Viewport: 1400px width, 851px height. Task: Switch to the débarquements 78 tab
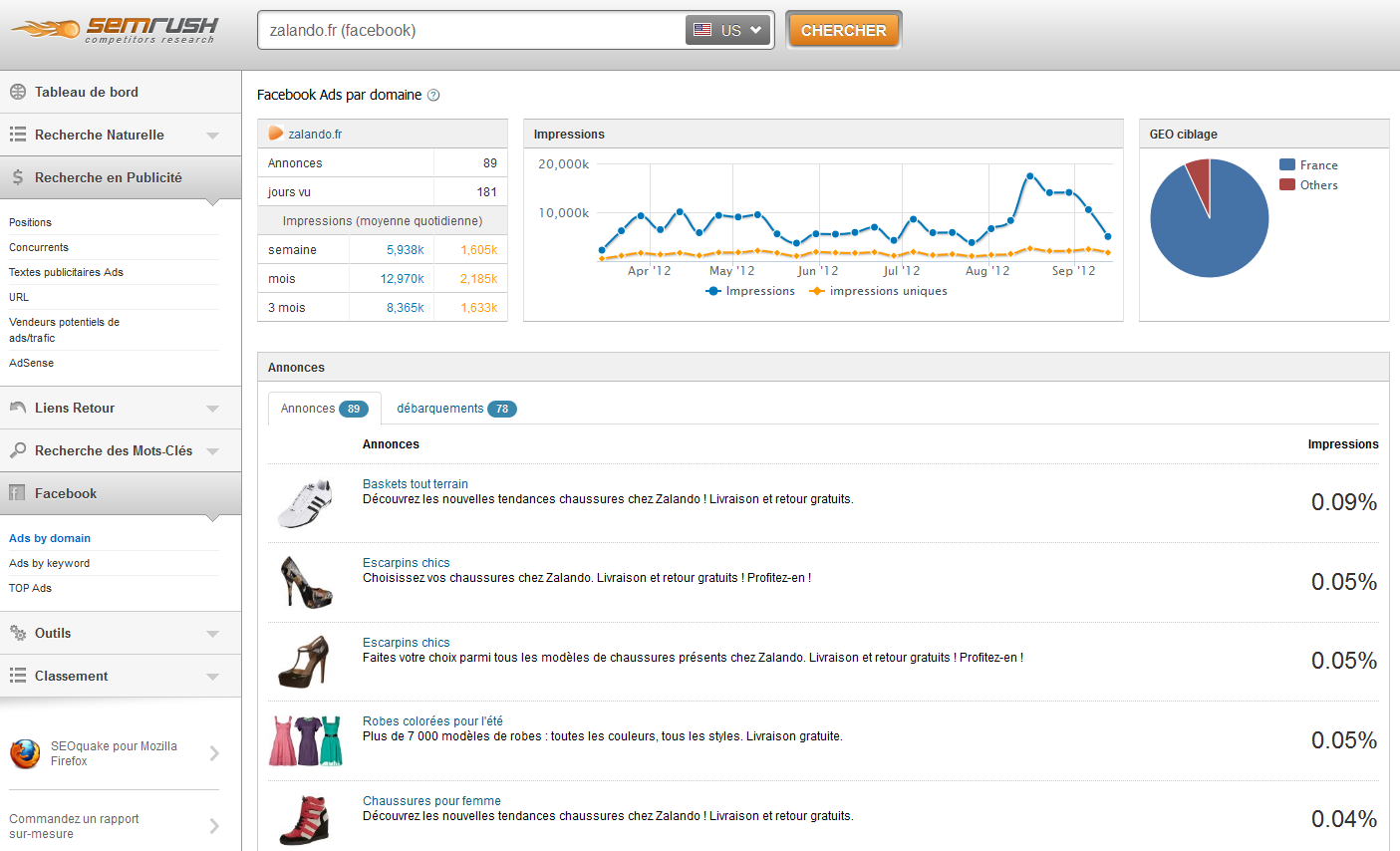[x=456, y=409]
